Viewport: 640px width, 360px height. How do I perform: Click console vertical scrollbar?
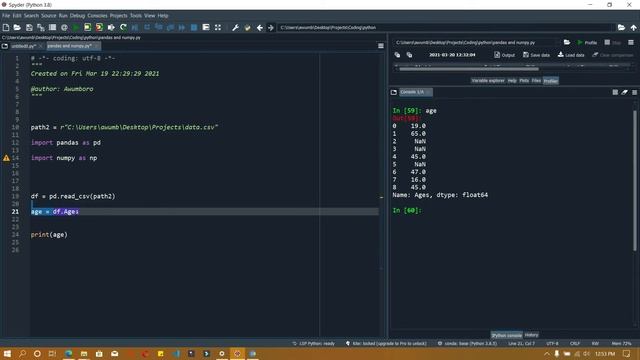click(x=635, y=180)
